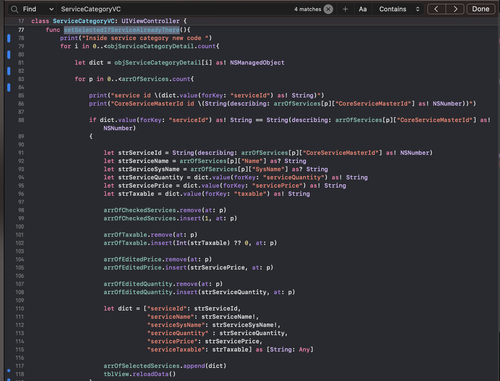Click the blue change marker at line 80

tap(9, 54)
